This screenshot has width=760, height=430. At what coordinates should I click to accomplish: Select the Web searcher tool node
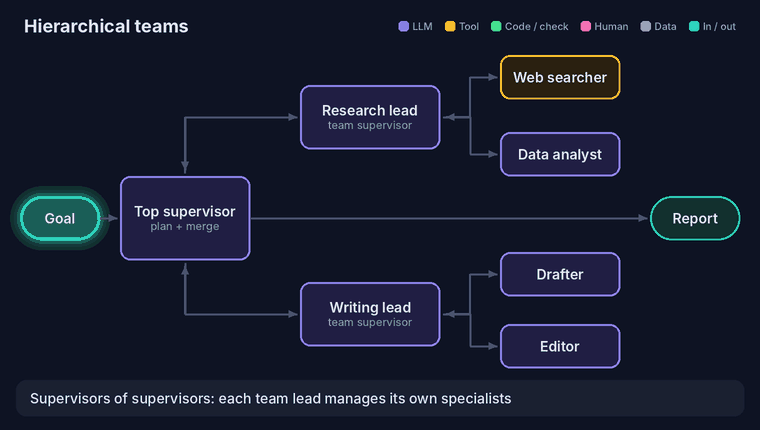[x=560, y=77]
